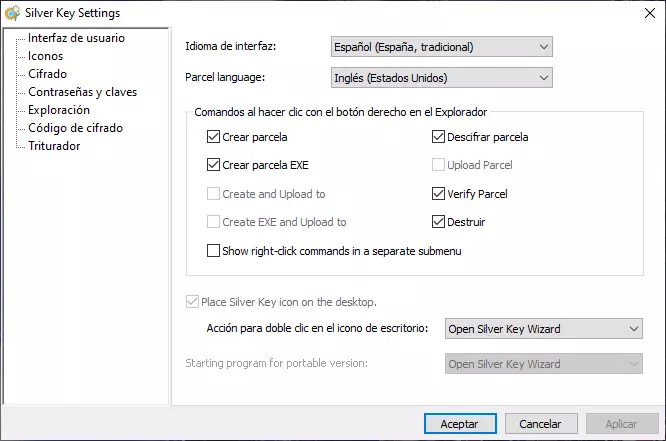Open the Idioma de interfaz dropdown
The width and height of the screenshot is (666, 441).
coord(441,47)
